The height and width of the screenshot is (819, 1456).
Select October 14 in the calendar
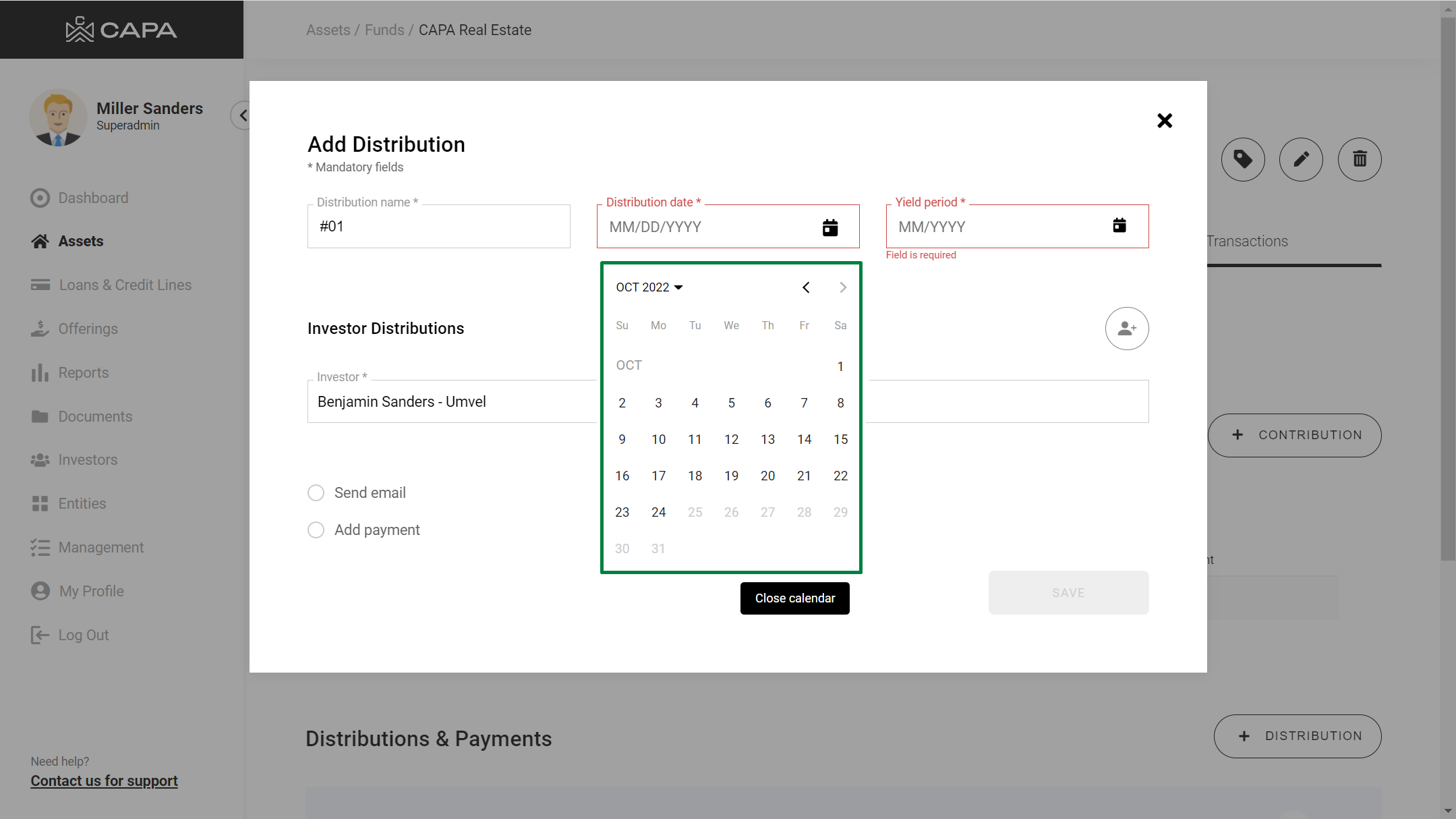pos(804,439)
